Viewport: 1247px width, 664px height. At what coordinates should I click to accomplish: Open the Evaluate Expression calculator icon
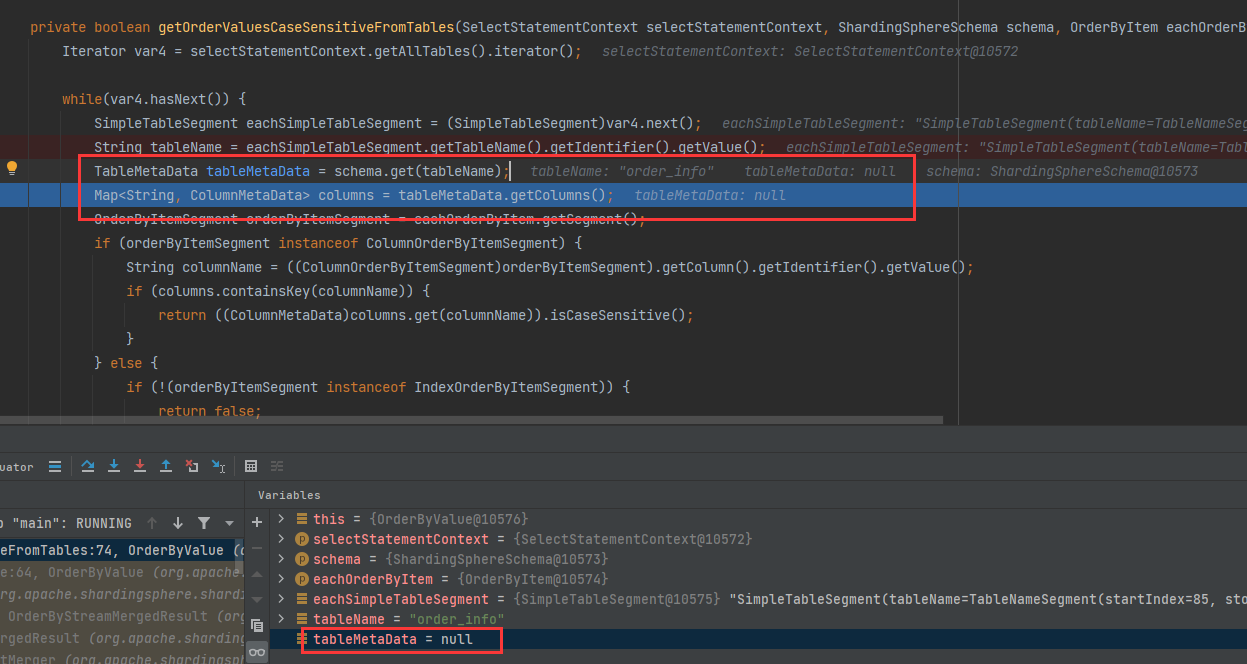point(250,466)
